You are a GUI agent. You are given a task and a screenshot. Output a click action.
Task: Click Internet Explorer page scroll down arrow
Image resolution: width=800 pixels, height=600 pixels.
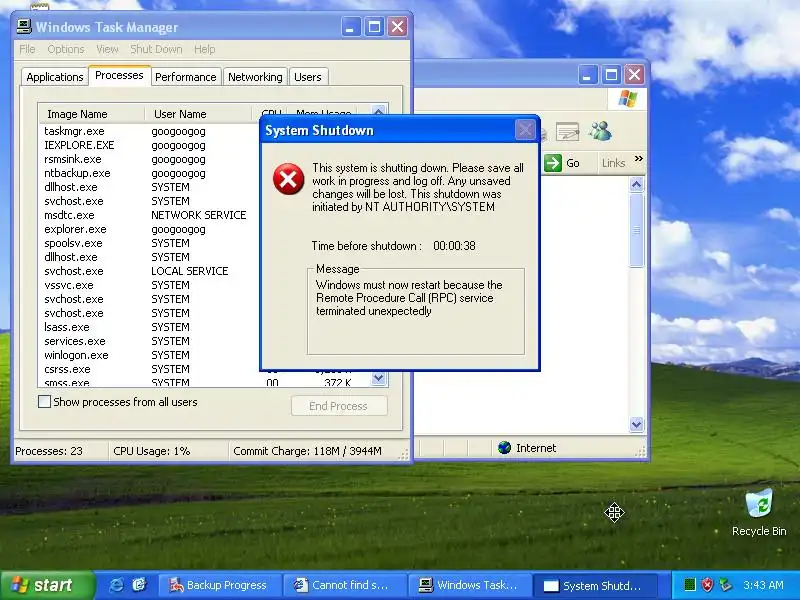click(636, 424)
